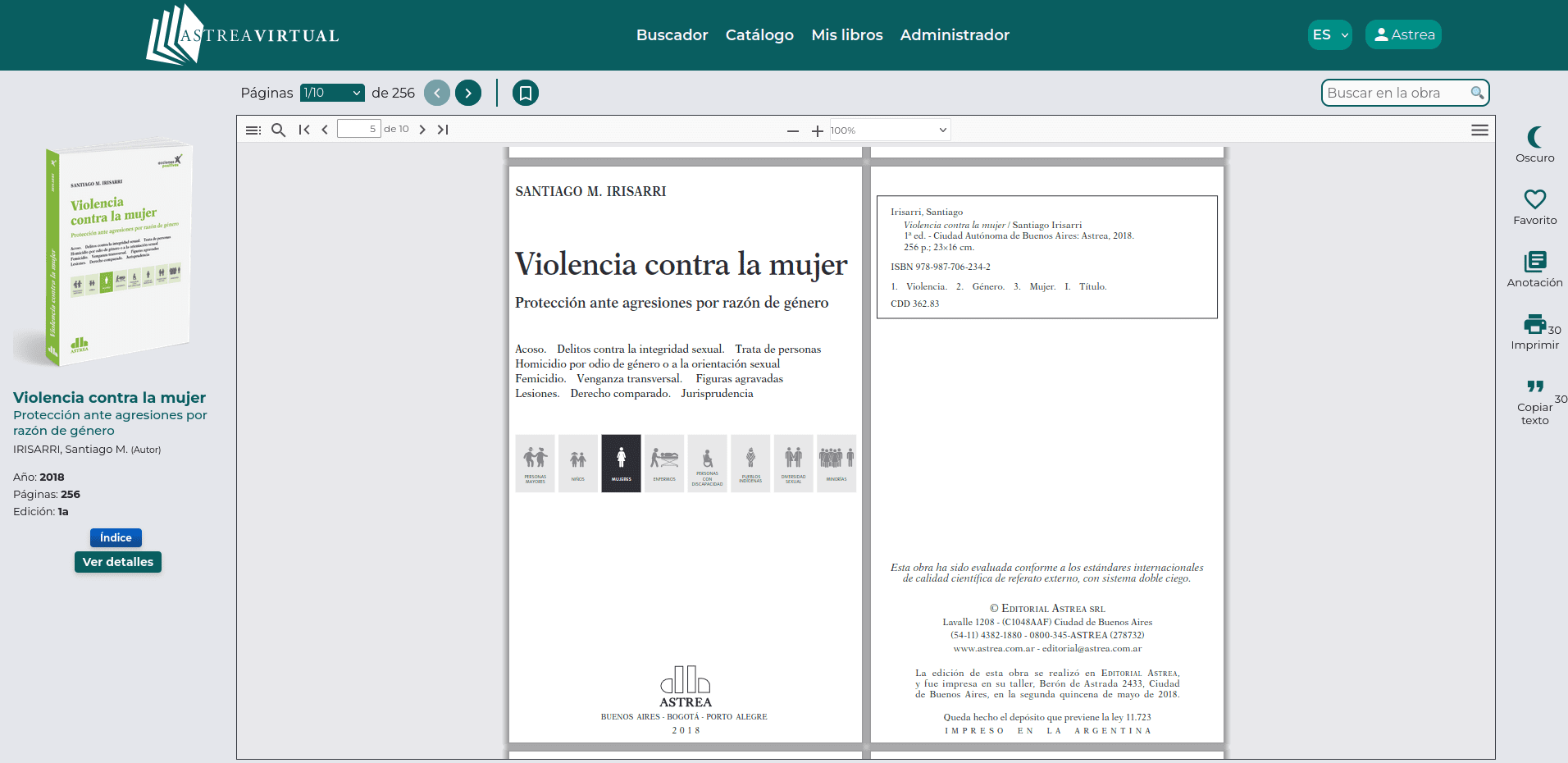Zoom out with the minus button

tap(793, 130)
